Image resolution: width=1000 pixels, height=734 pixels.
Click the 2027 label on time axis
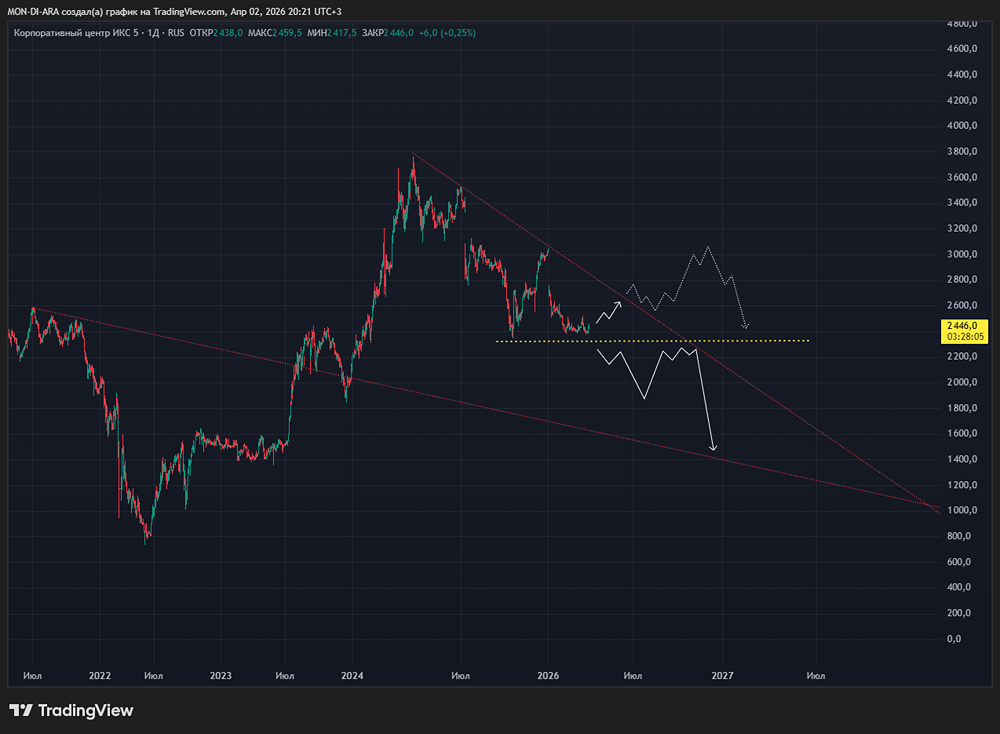pos(723,675)
